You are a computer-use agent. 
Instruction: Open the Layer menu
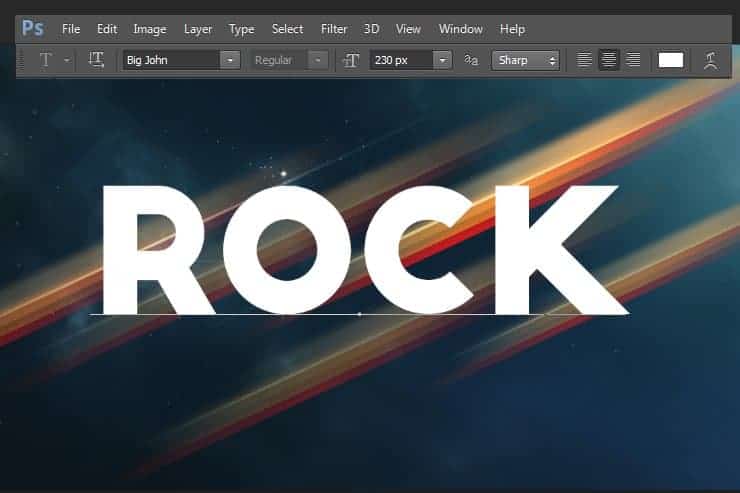(198, 29)
